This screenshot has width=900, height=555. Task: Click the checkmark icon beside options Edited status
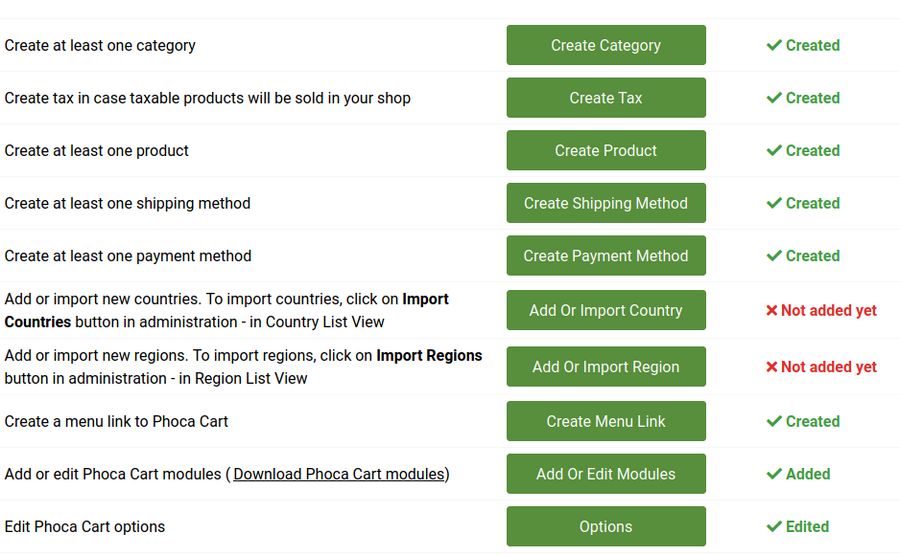coord(774,526)
